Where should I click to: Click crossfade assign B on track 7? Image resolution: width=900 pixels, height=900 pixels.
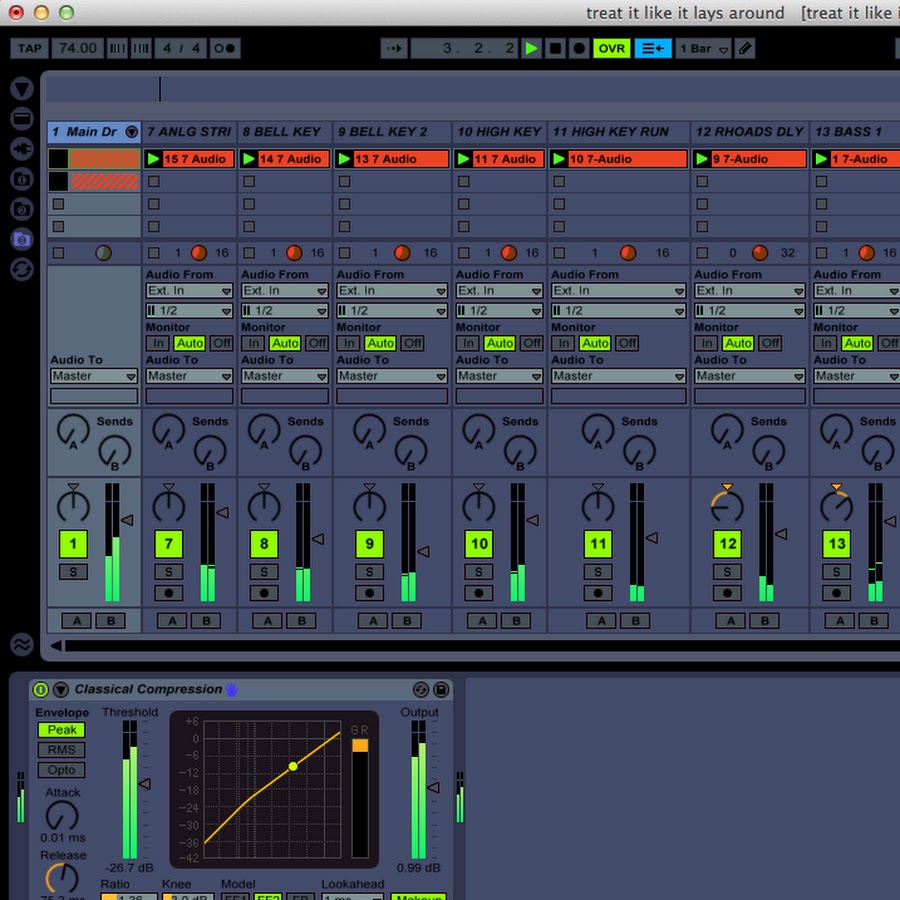coord(206,620)
